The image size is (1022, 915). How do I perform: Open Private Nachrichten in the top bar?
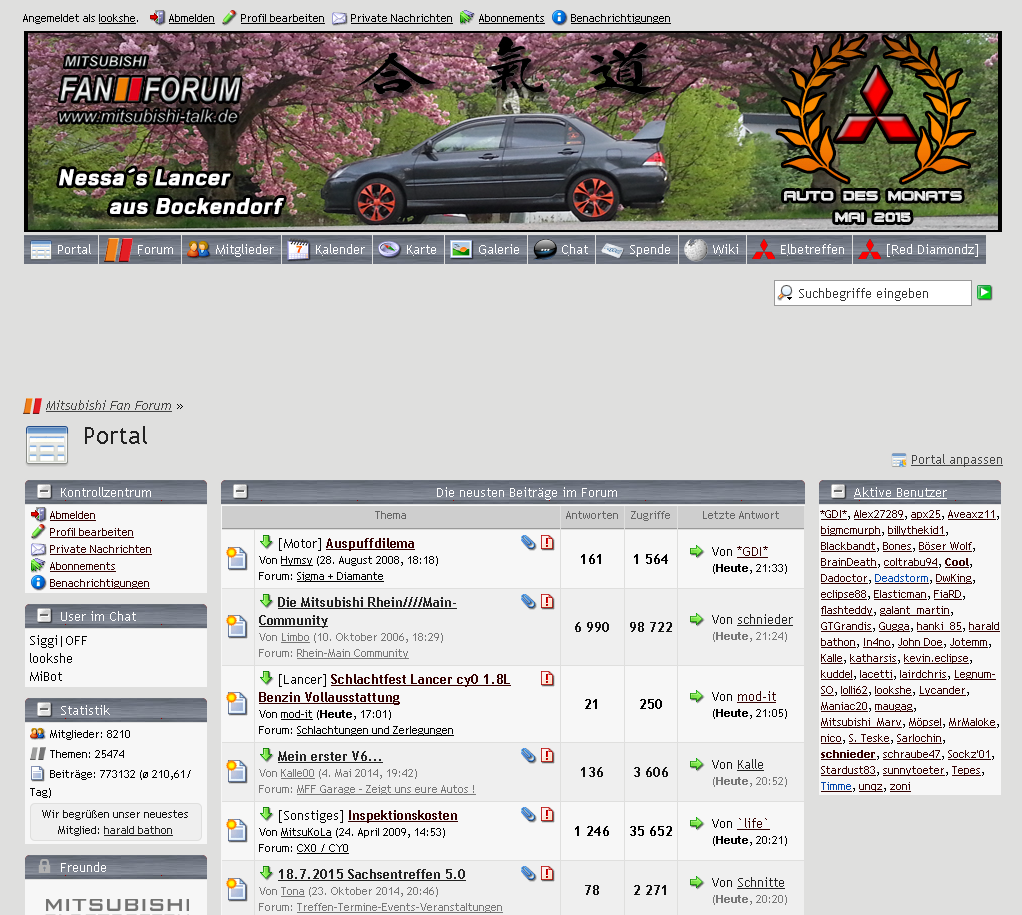[x=400, y=18]
